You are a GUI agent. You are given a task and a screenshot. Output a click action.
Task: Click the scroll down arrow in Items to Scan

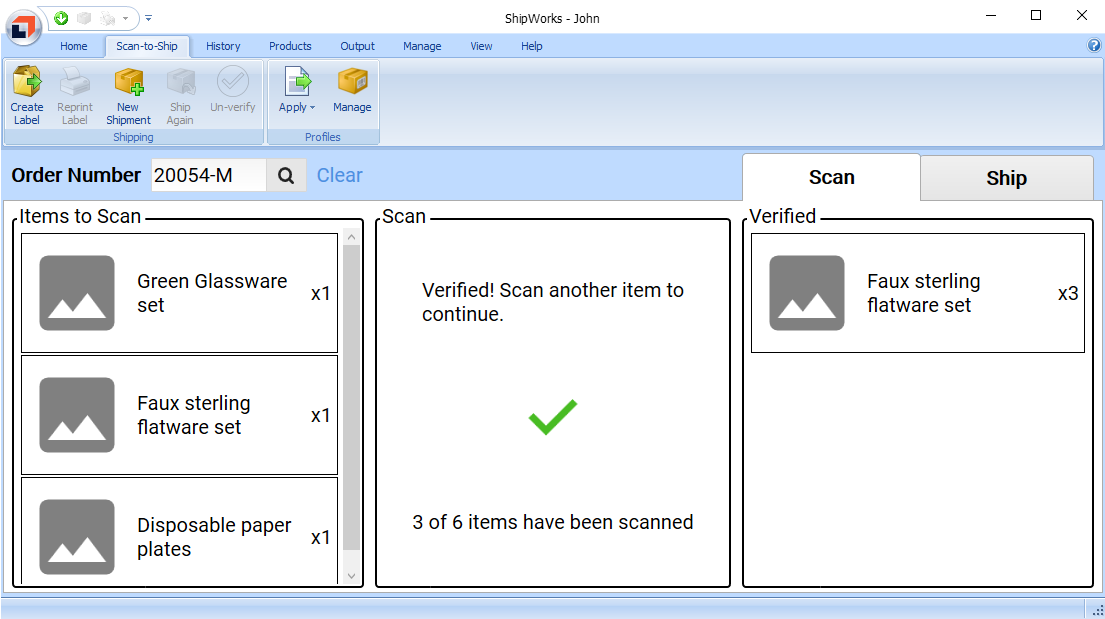352,576
